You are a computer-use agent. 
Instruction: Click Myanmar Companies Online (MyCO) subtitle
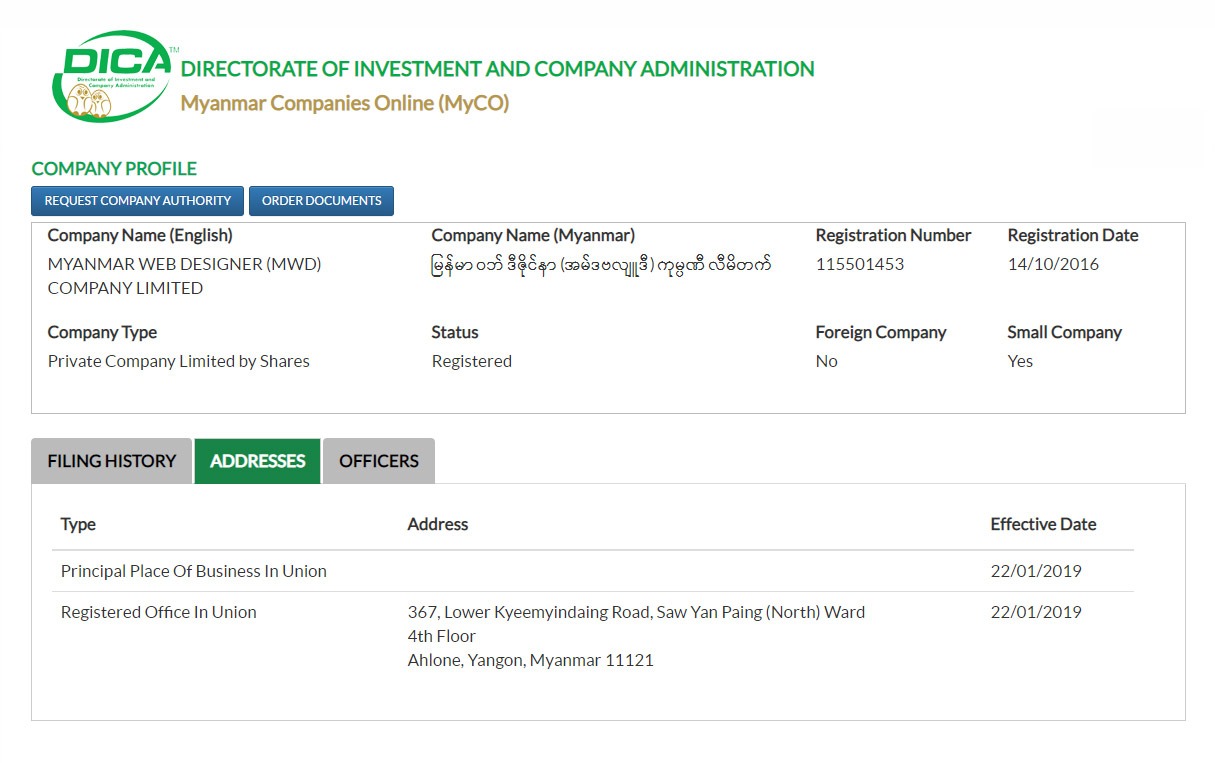tap(345, 103)
